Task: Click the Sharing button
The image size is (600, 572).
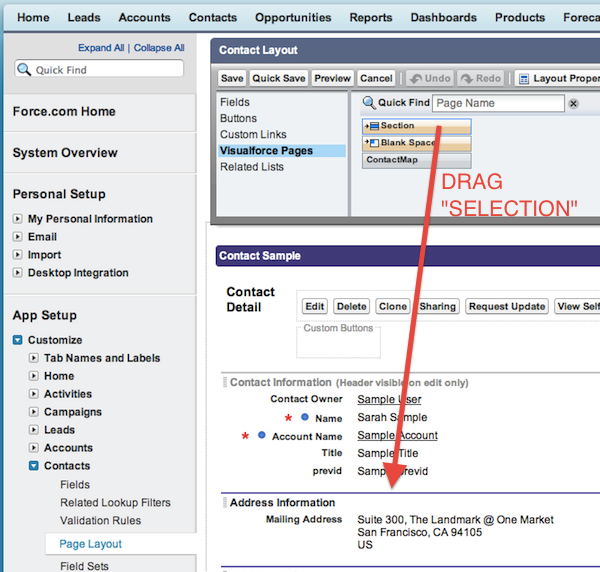Action: pos(437,306)
